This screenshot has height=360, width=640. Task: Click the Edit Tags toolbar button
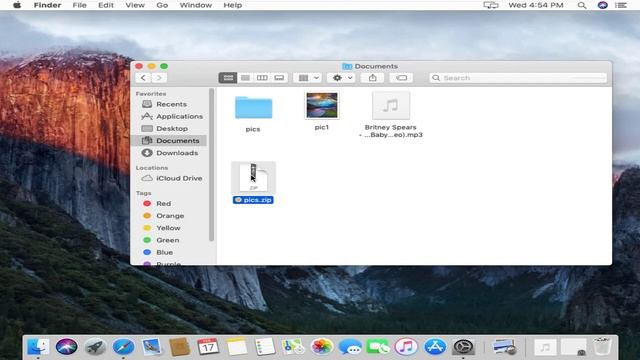pos(401,78)
